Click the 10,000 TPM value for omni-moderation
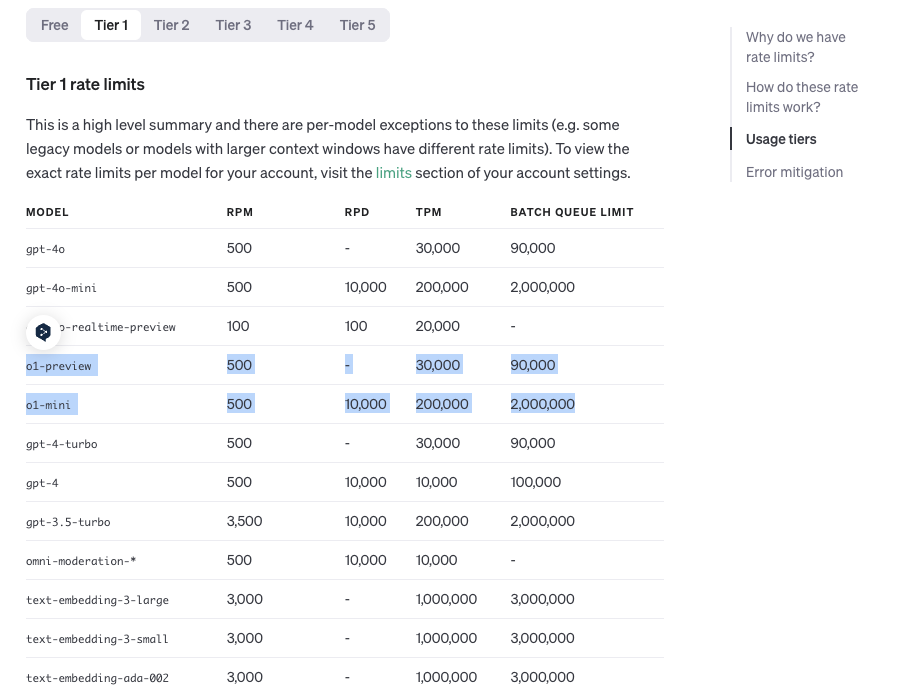 click(436, 560)
